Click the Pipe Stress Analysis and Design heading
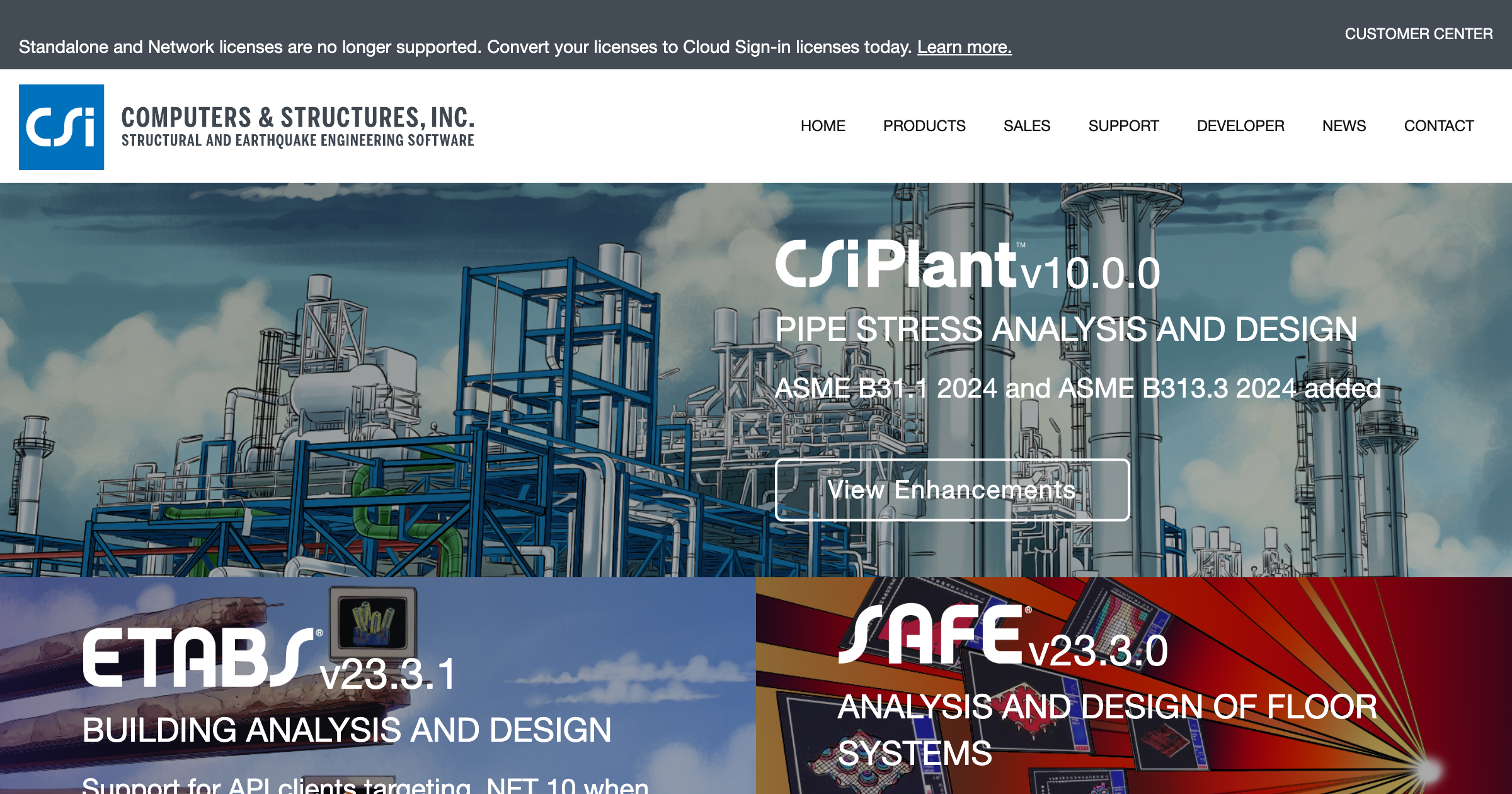This screenshot has width=1512, height=794. click(x=1066, y=330)
